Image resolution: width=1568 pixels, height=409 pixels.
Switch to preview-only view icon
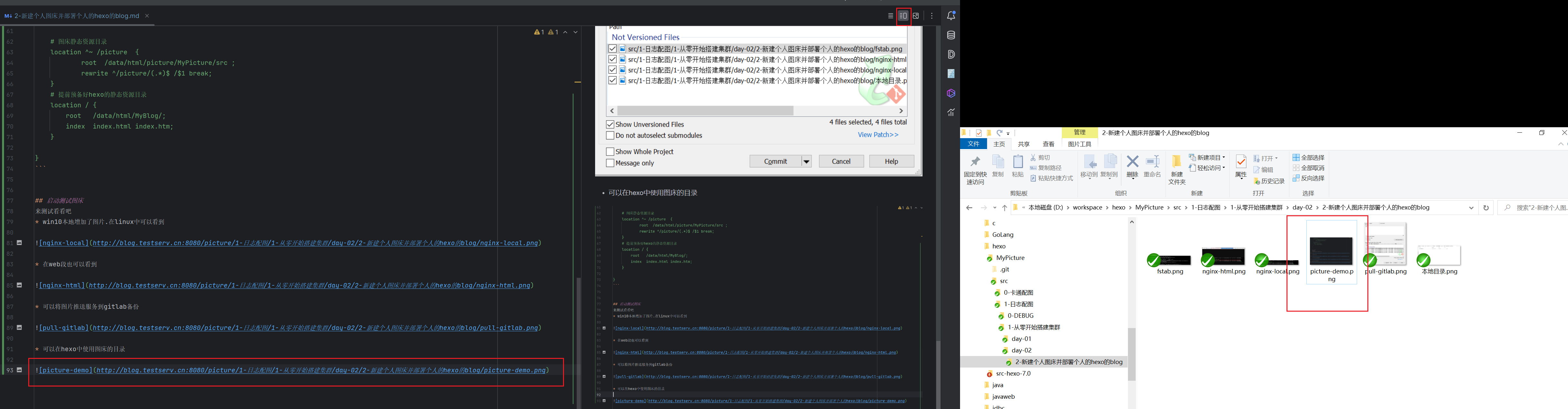point(916,16)
